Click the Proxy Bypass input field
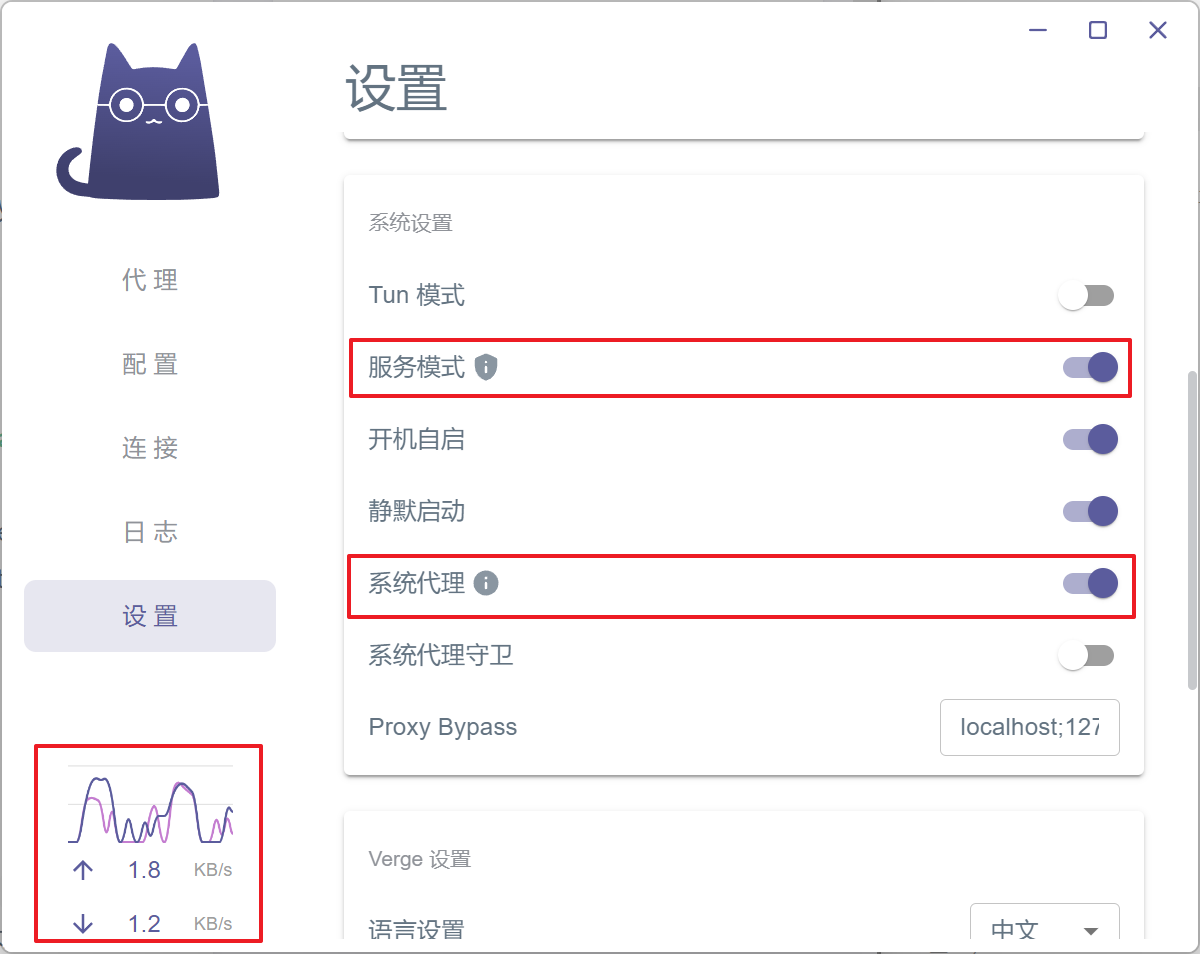The image size is (1200, 954). click(1029, 727)
